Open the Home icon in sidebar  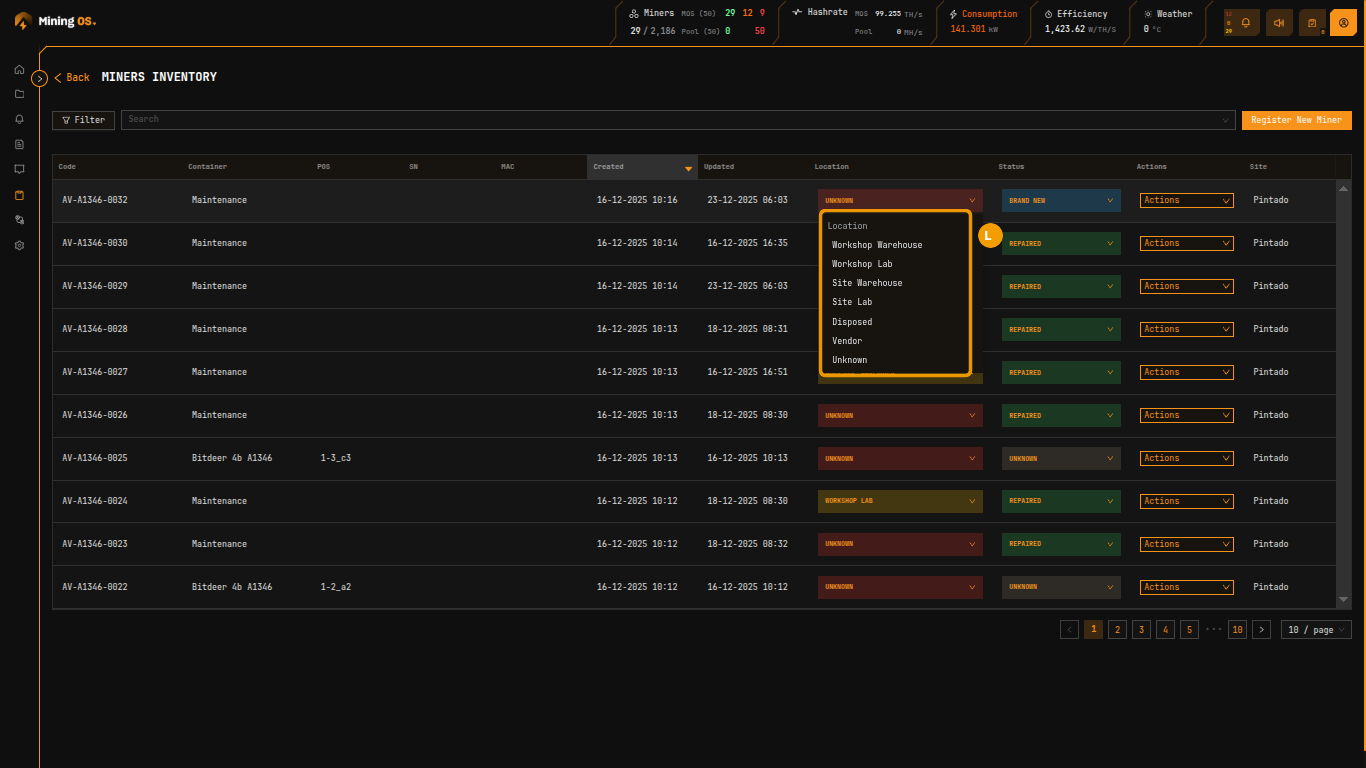click(19, 70)
